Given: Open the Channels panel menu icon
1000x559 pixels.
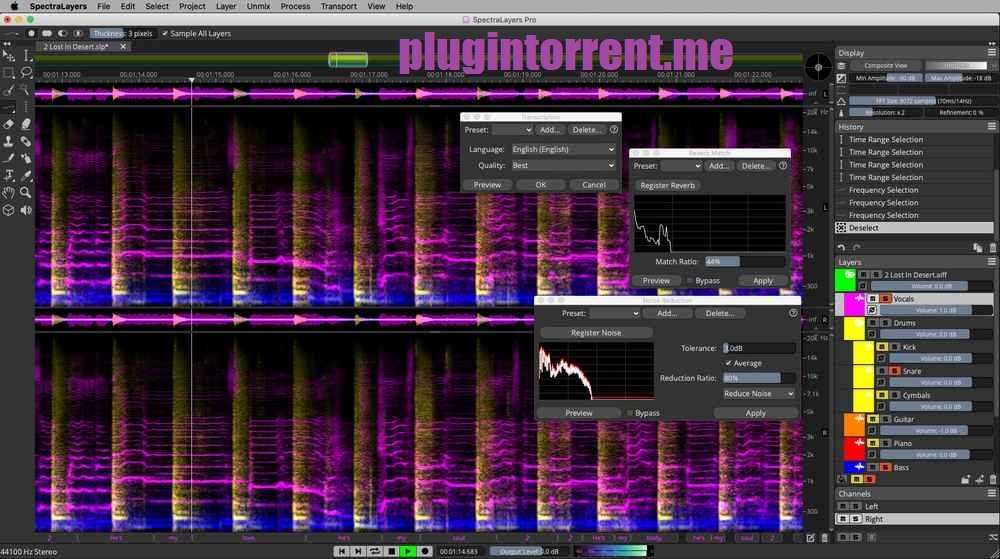Looking at the screenshot, I should [x=992, y=493].
